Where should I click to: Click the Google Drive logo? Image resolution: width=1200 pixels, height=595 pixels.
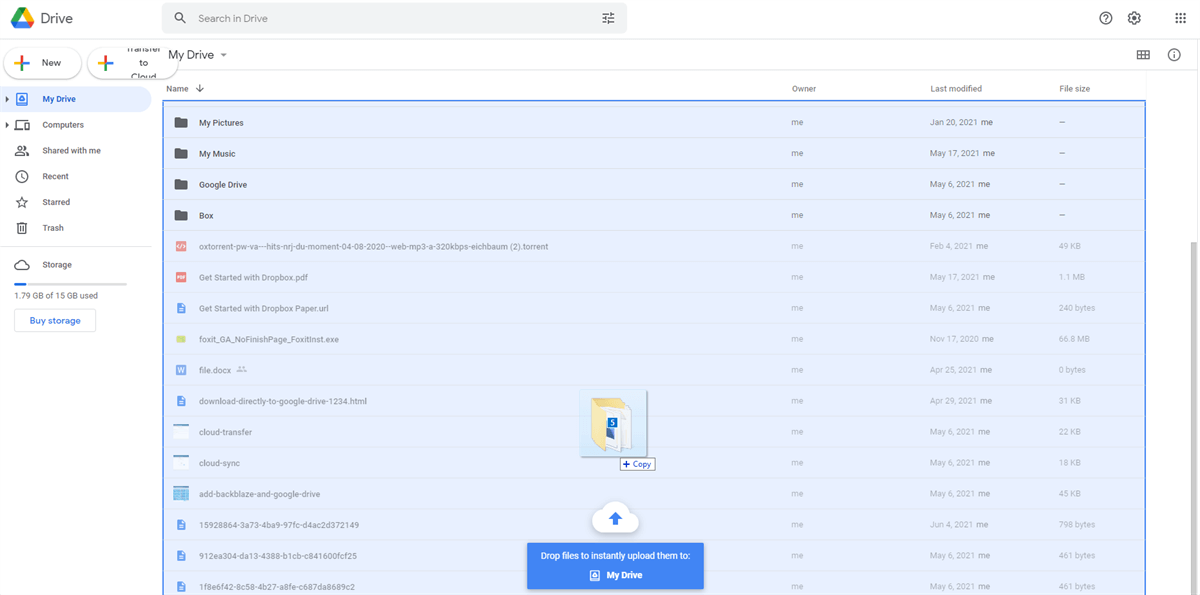23,18
